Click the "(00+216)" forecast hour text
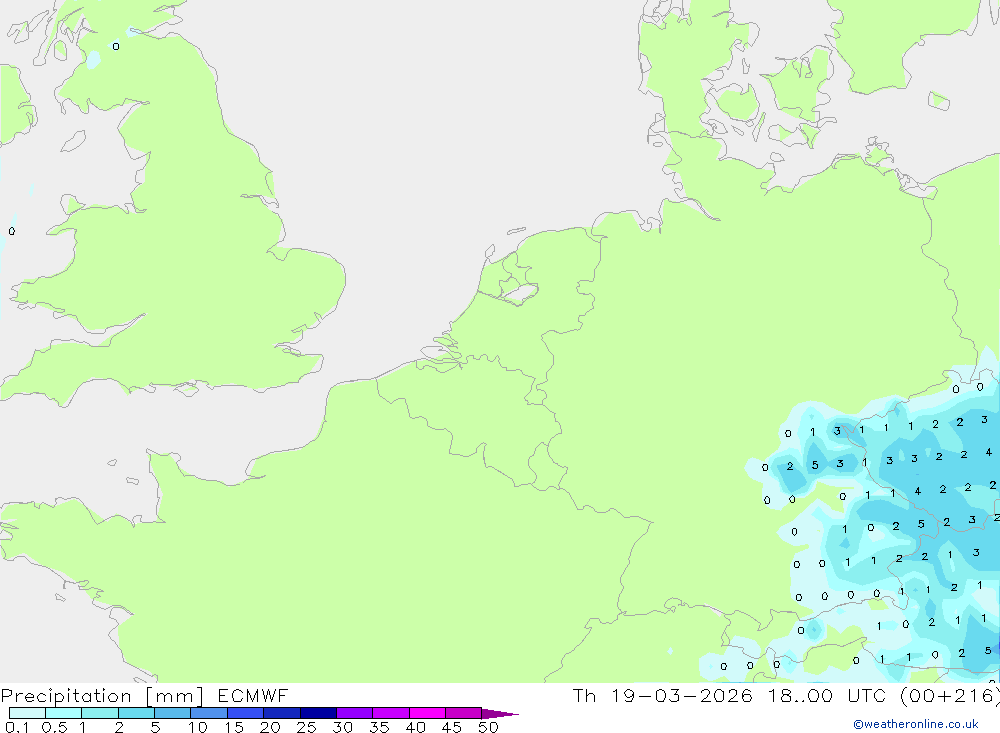 point(949,696)
